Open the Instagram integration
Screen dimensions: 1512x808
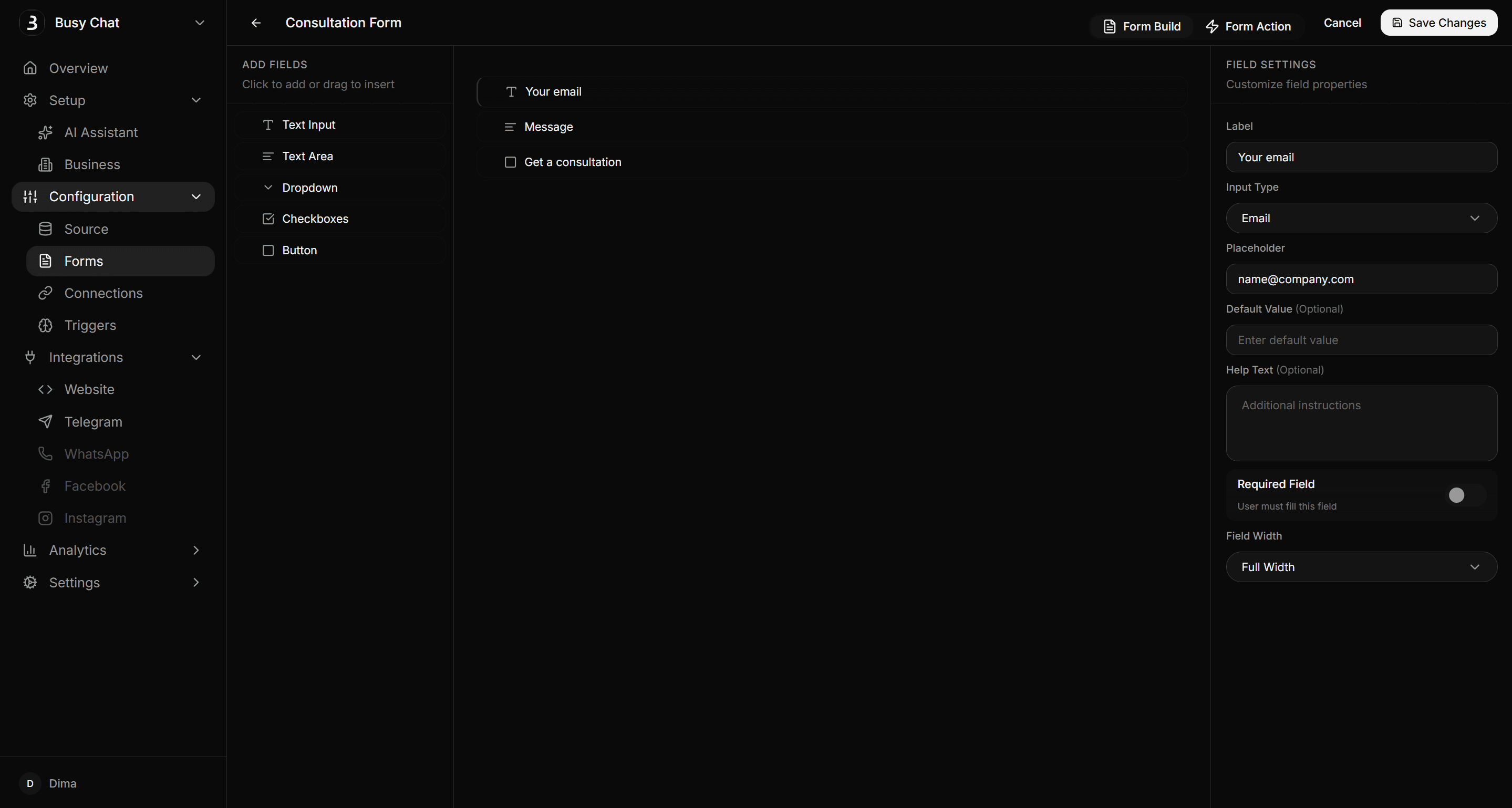(x=95, y=517)
